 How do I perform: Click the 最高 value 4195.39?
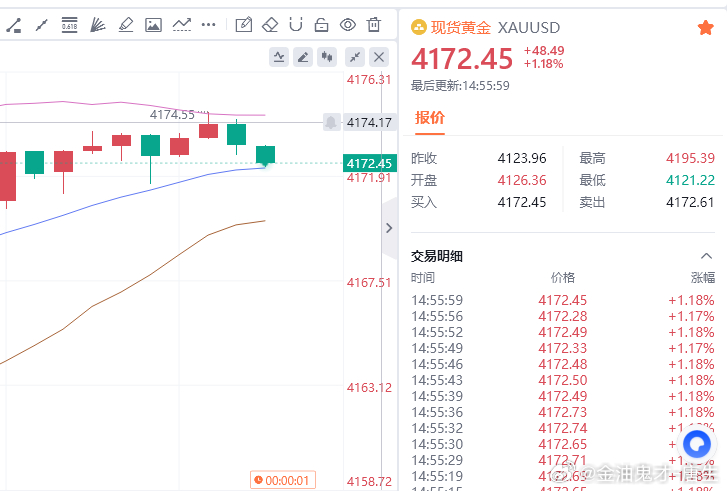pyautogui.click(x=690, y=158)
